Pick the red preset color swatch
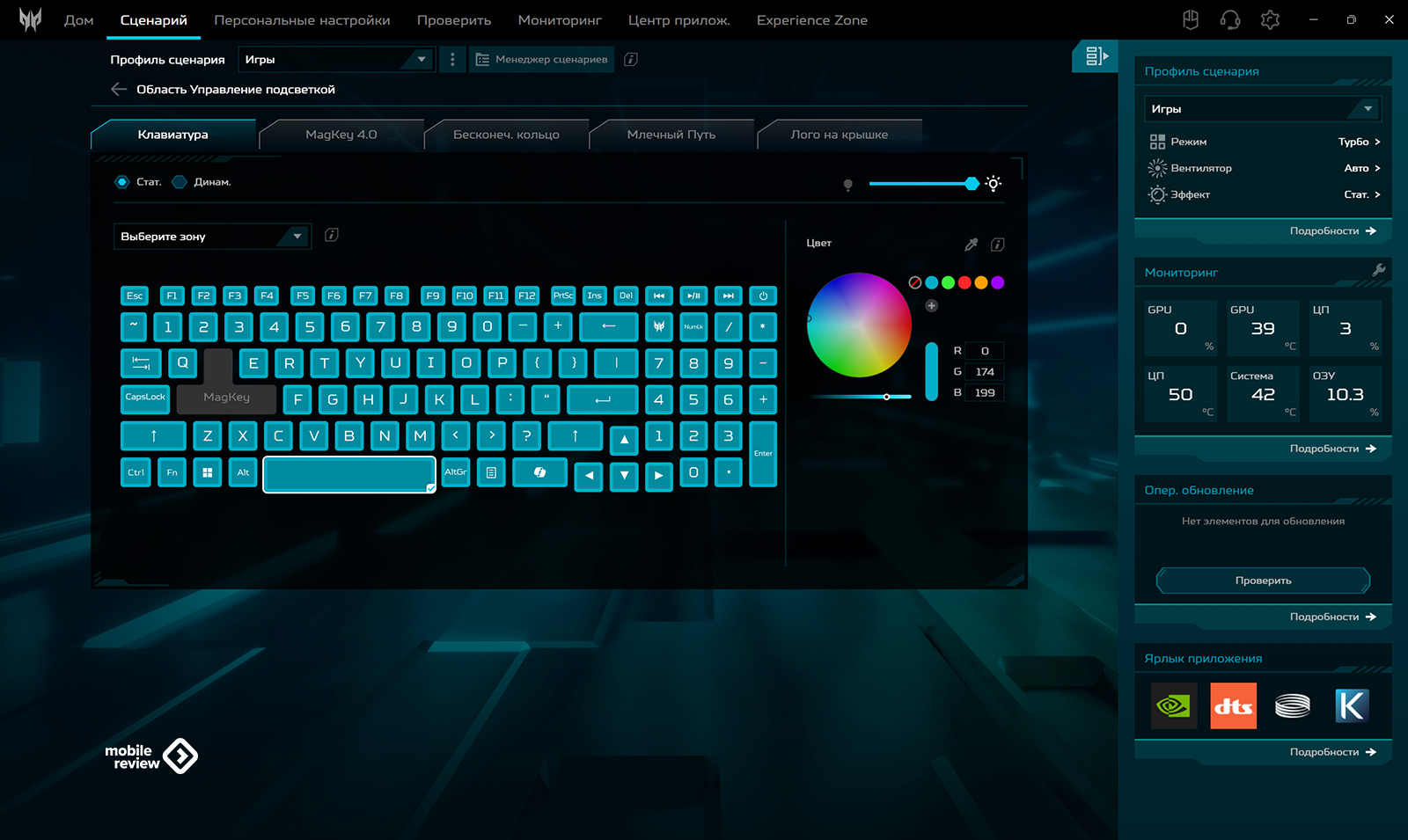 click(964, 282)
